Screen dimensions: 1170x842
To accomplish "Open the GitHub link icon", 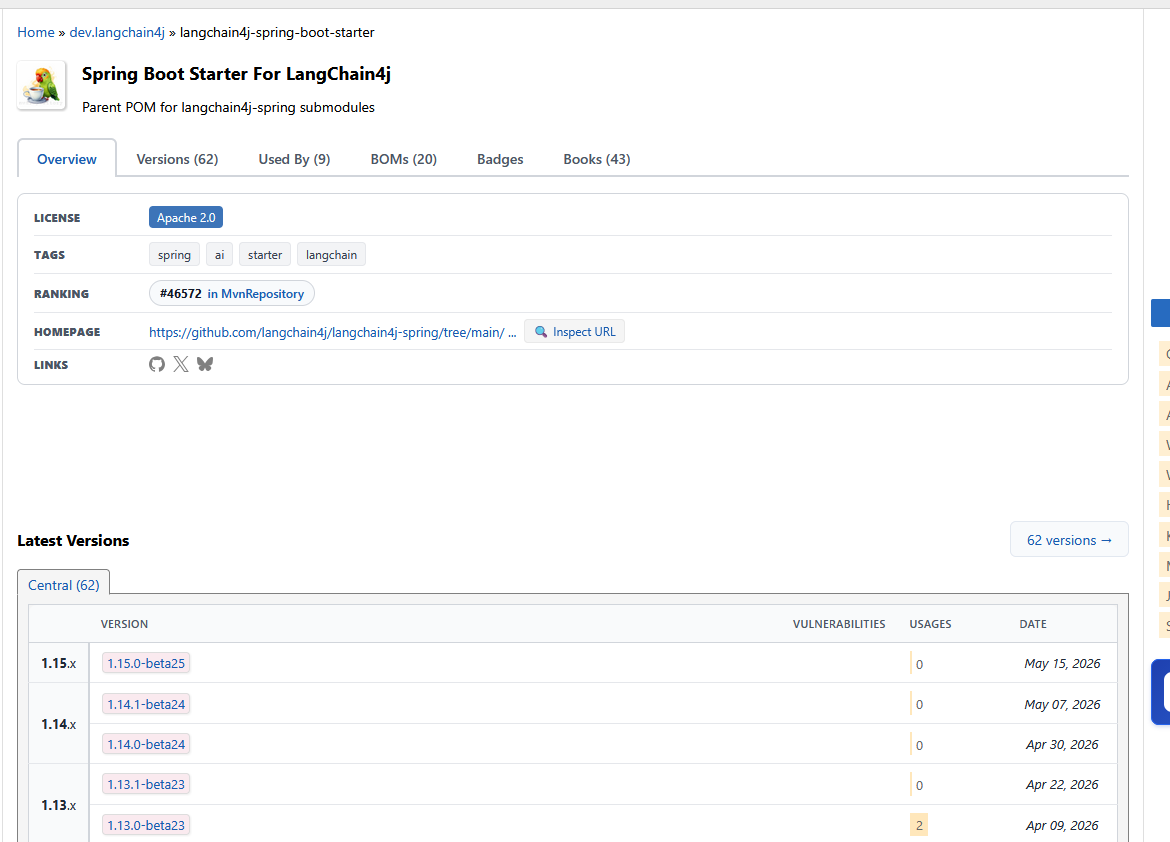I will [157, 364].
